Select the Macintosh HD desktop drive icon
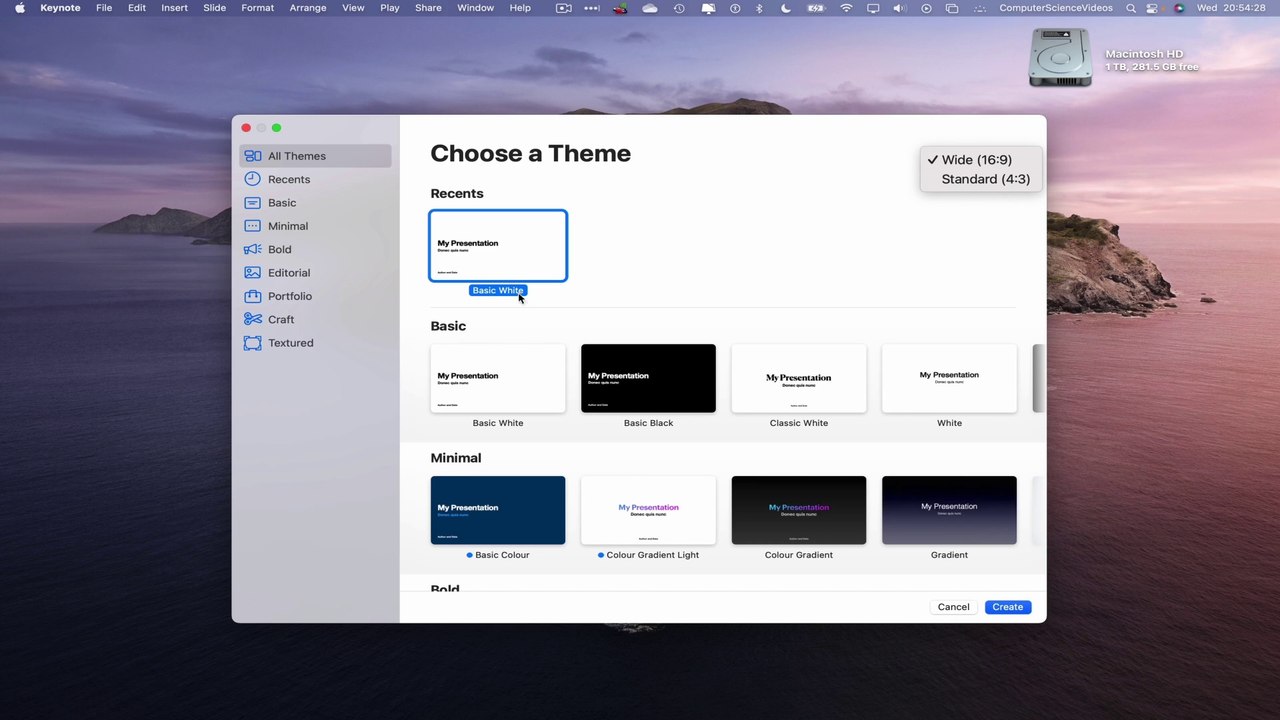Viewport: 1280px width, 720px height. point(1060,57)
